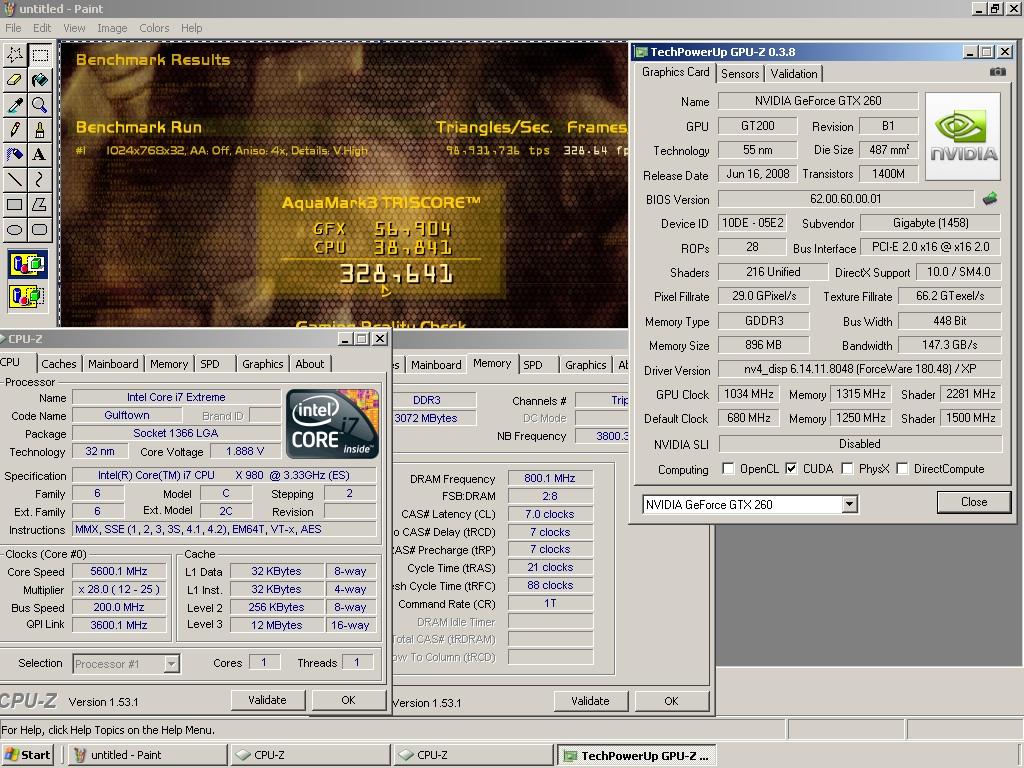
Task: Click the Name field NVIDIA GeForce GTX 260
Action: (818, 101)
